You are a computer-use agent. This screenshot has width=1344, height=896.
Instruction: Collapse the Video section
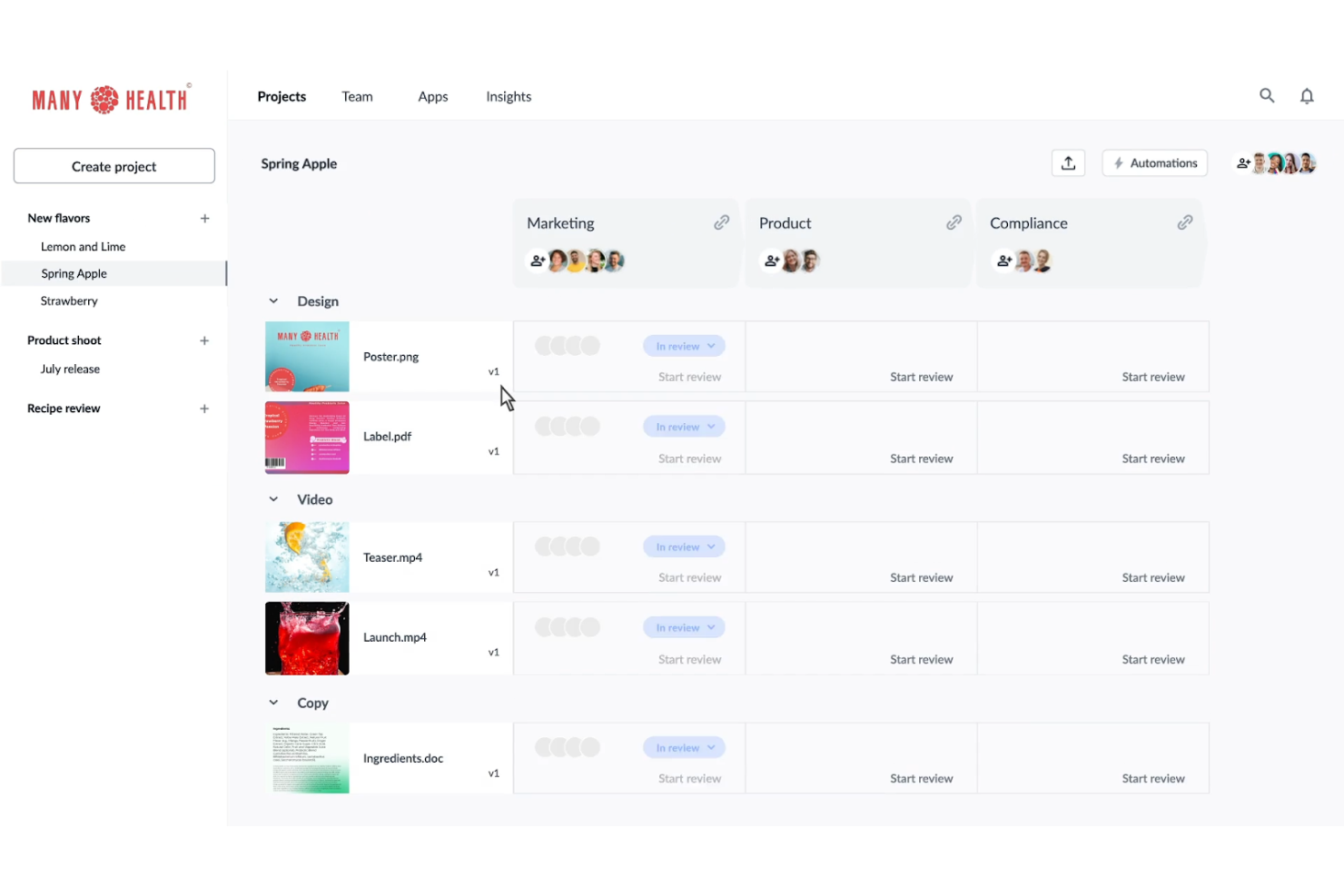click(273, 499)
